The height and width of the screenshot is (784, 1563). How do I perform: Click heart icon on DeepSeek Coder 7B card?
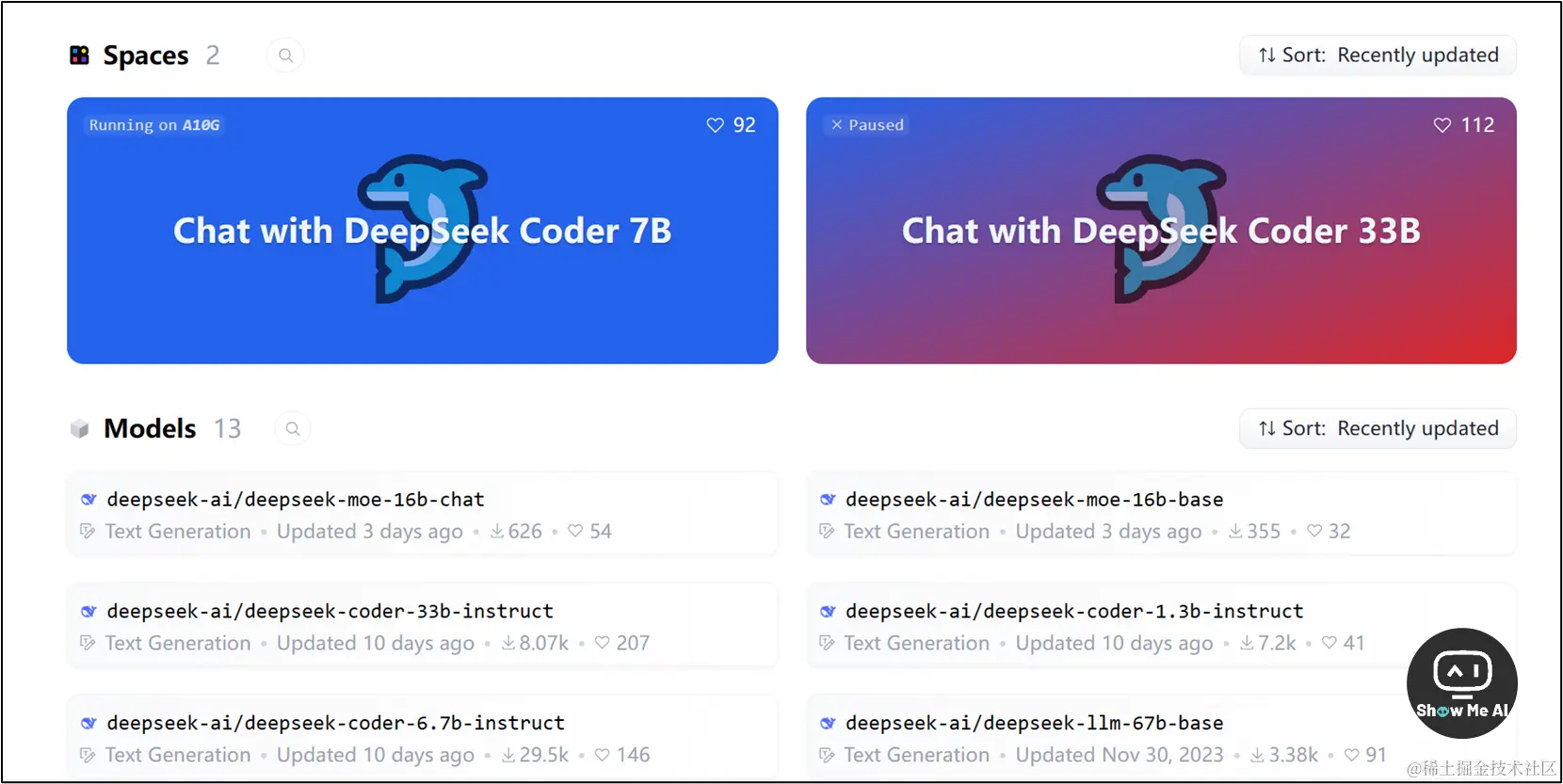[x=715, y=125]
